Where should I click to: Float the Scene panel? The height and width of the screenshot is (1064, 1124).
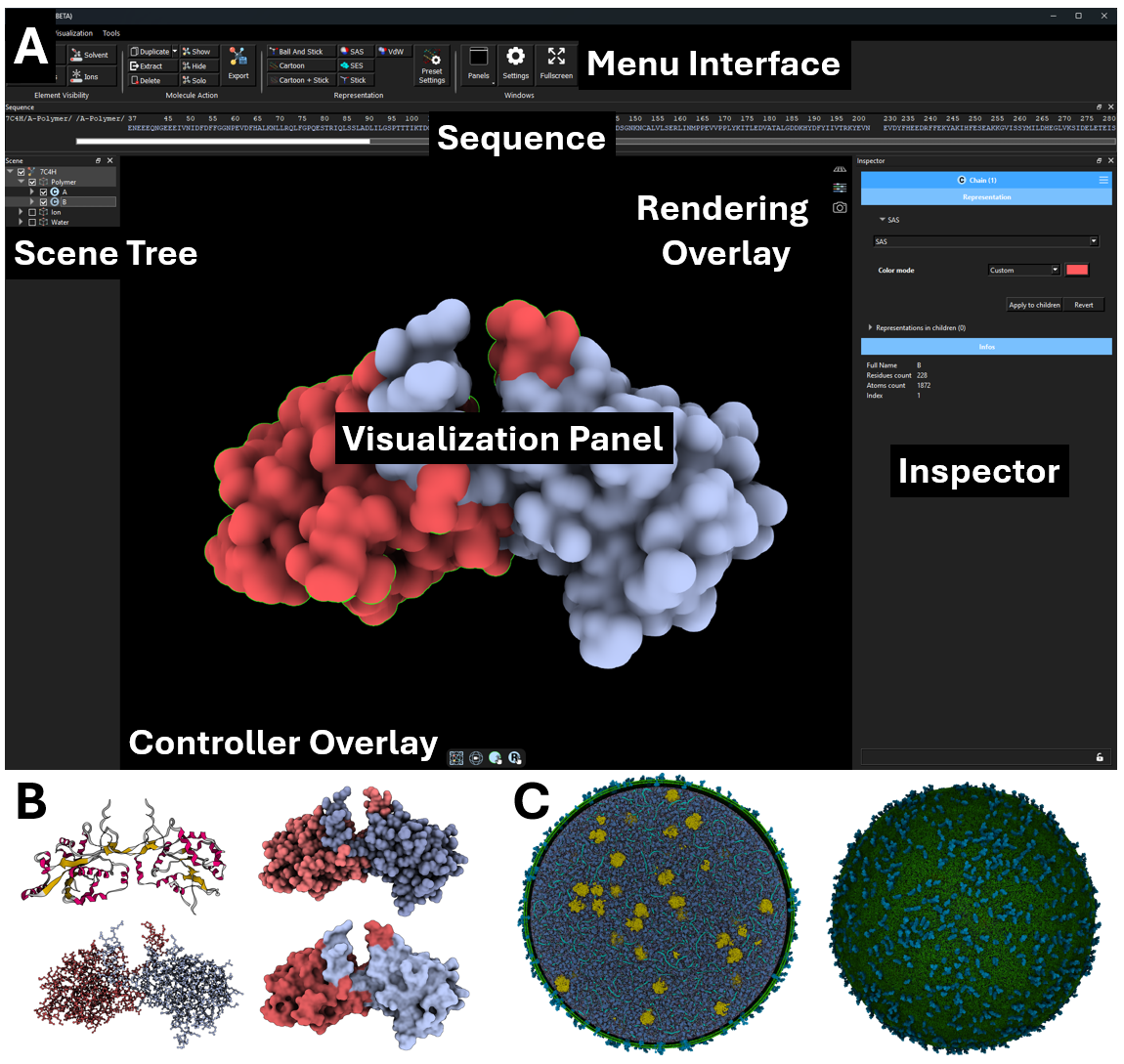[x=98, y=160]
